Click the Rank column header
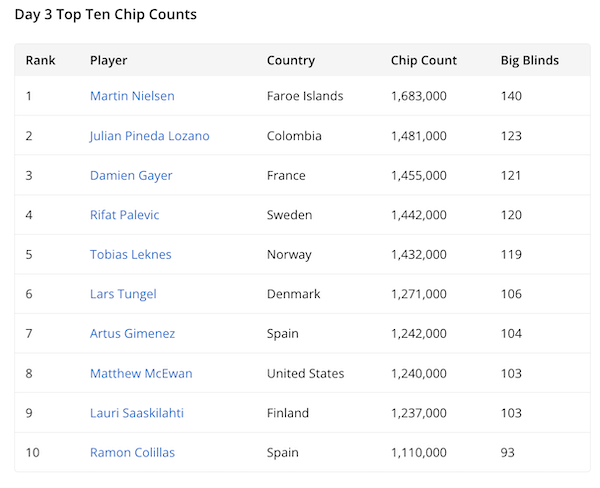Image resolution: width=600 pixels, height=488 pixels. 41,60
